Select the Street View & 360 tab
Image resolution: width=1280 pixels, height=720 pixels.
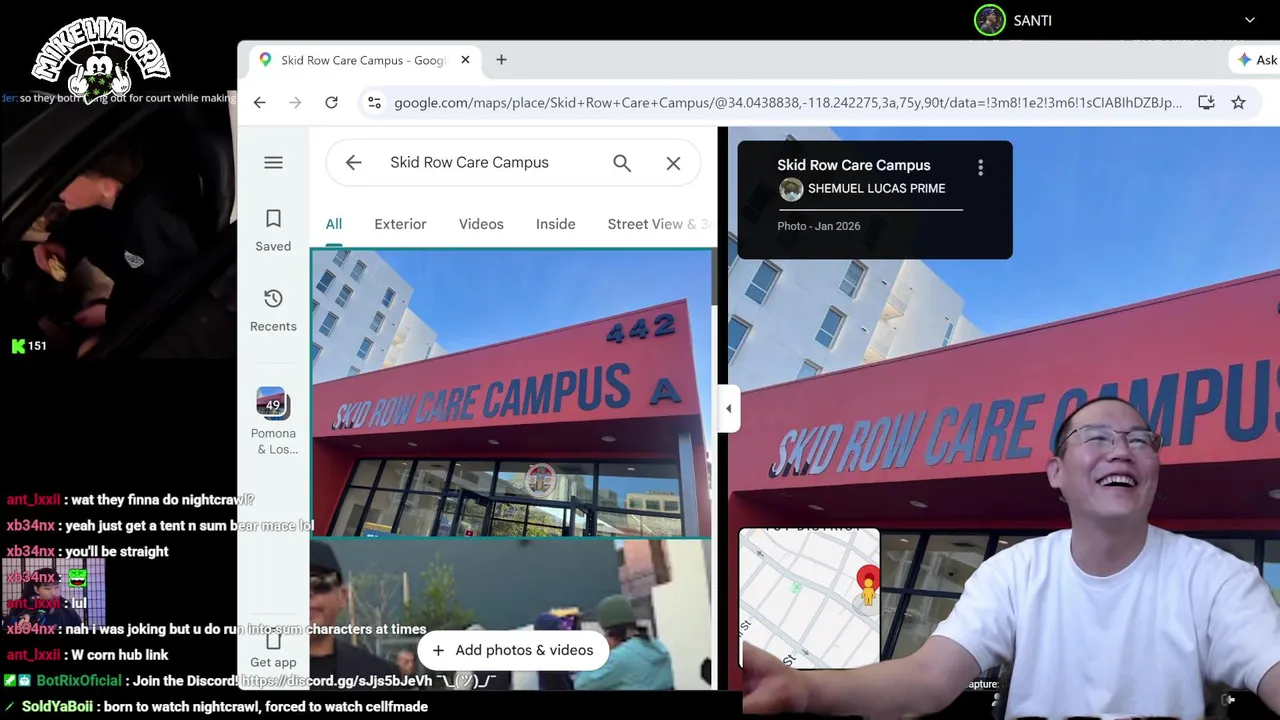[658, 224]
